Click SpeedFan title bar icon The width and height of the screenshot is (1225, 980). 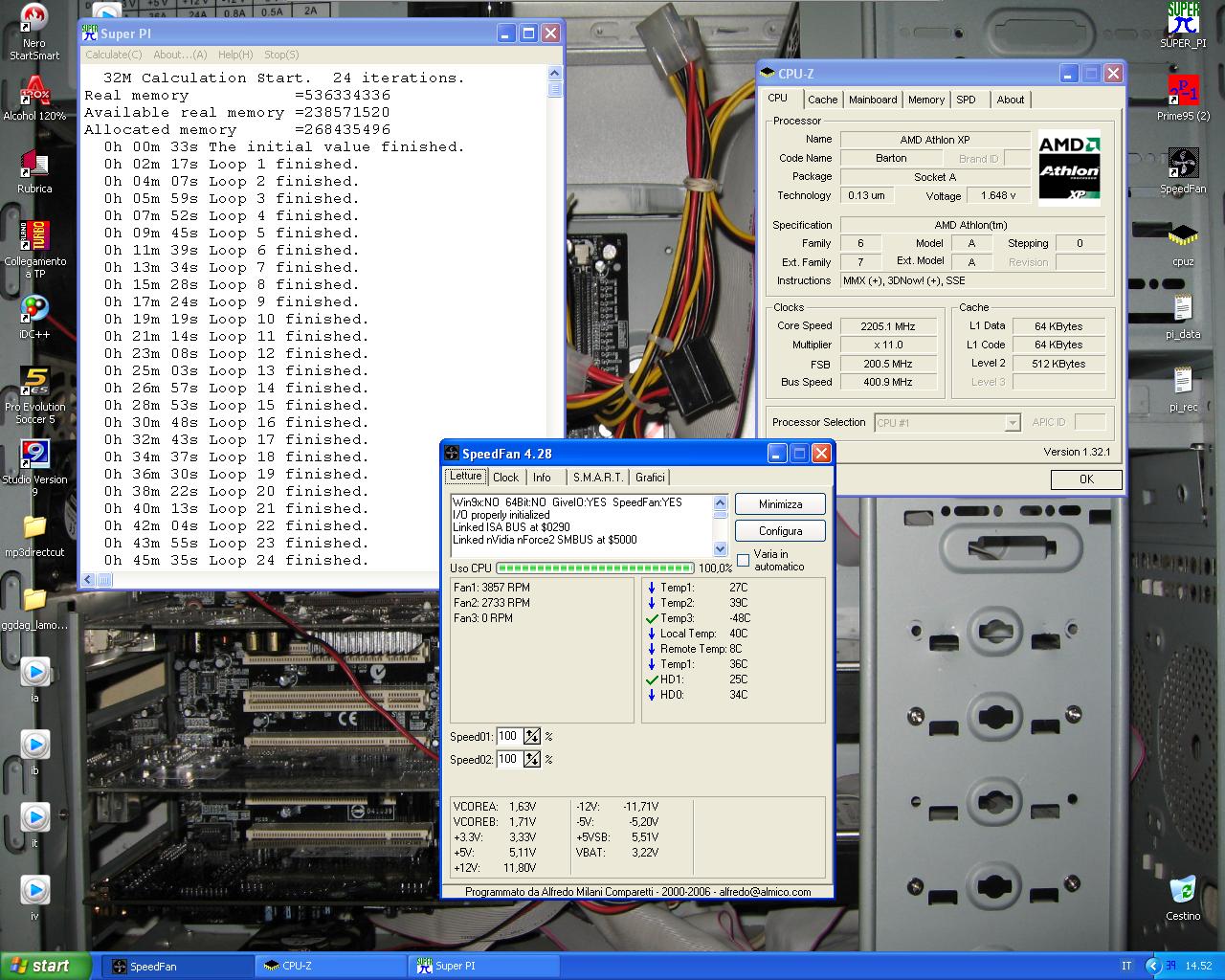click(x=451, y=454)
